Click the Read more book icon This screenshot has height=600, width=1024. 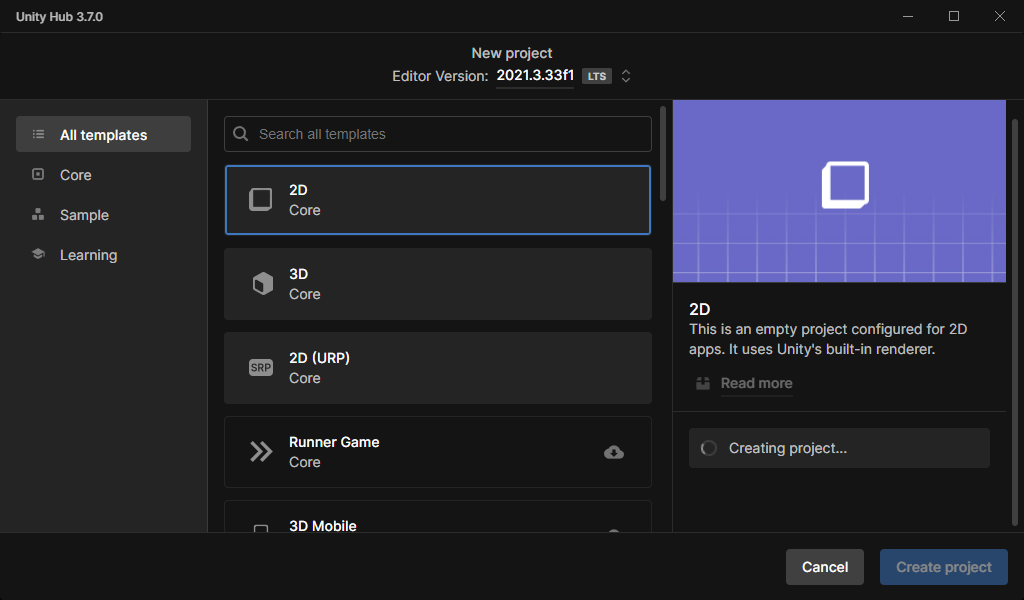point(703,383)
